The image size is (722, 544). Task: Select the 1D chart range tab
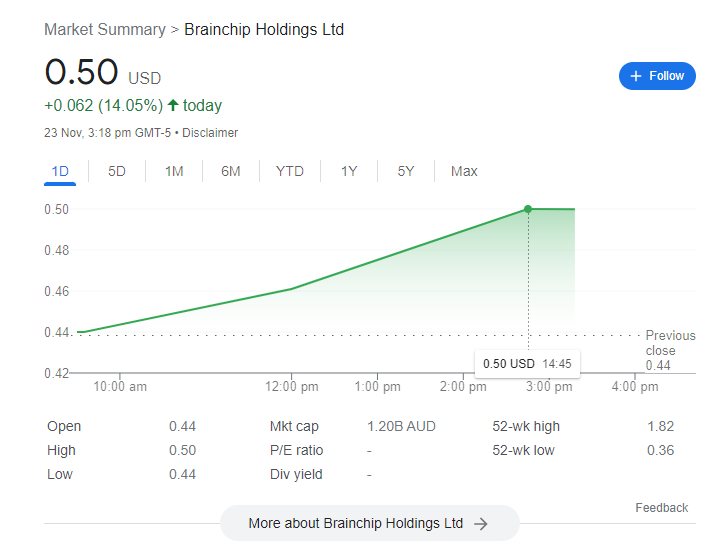[x=60, y=171]
